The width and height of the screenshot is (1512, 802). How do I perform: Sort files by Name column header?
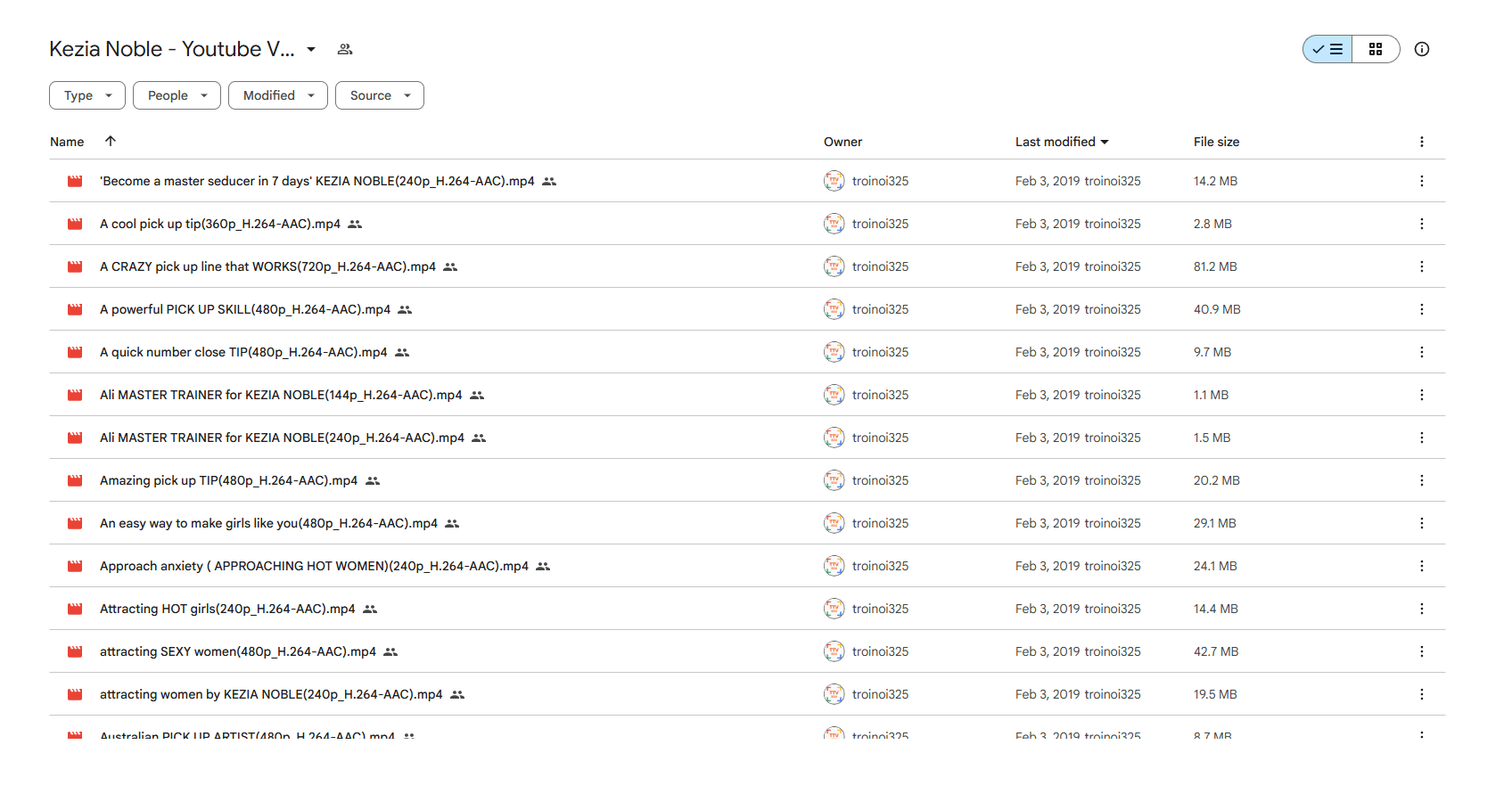tap(67, 142)
